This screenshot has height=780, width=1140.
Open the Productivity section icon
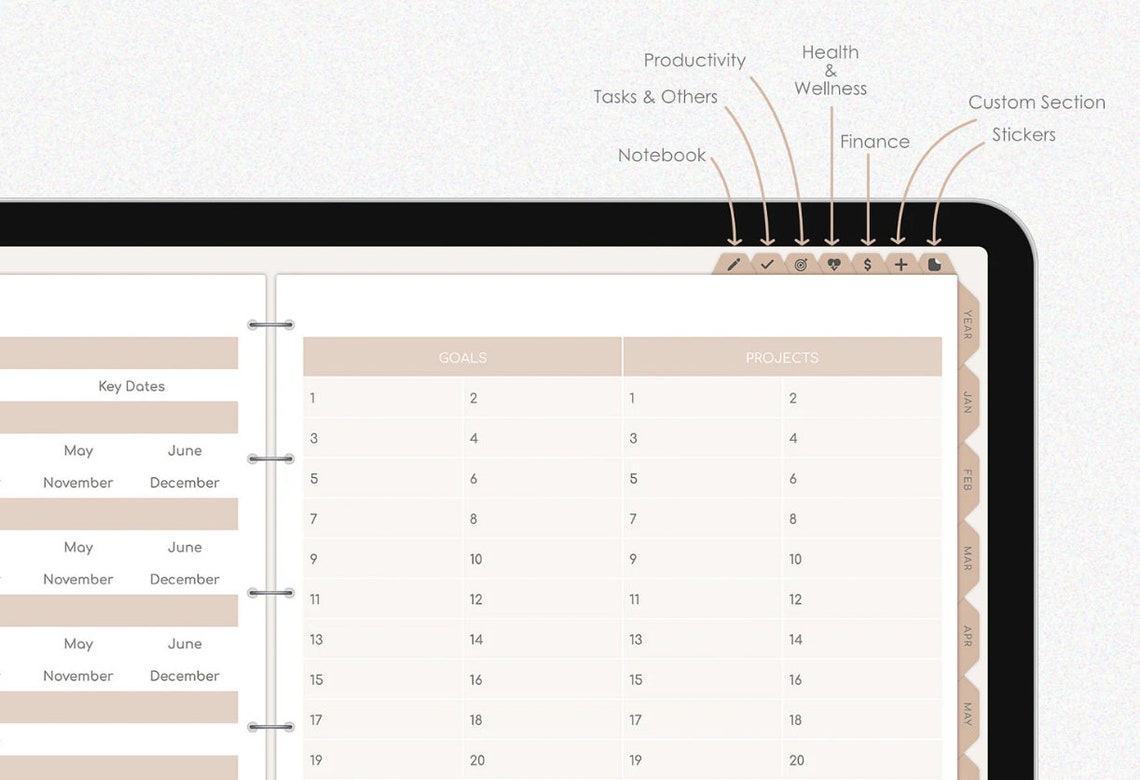coord(800,263)
